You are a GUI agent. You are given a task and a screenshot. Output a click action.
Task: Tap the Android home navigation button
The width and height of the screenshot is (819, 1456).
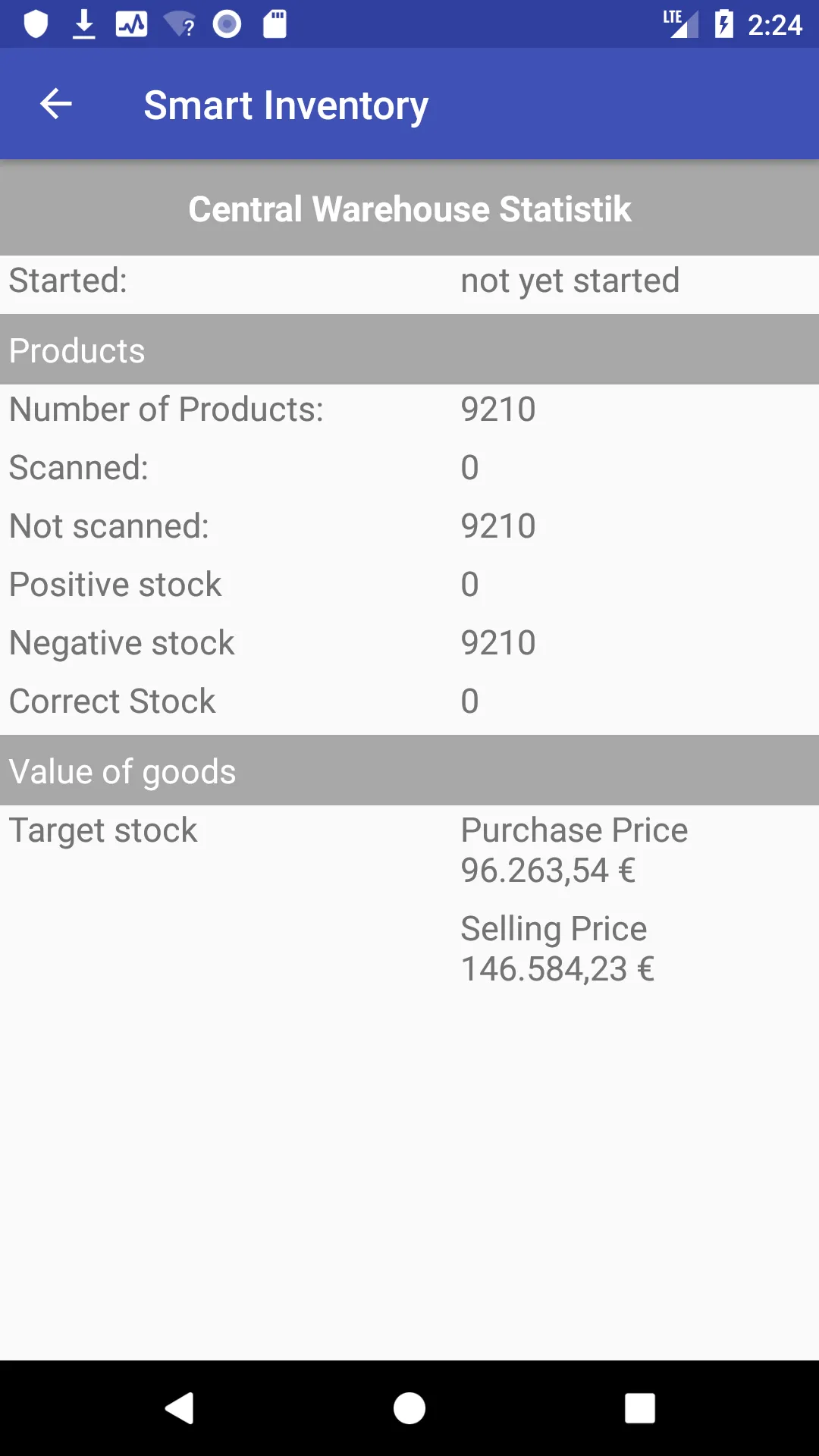(x=409, y=1408)
